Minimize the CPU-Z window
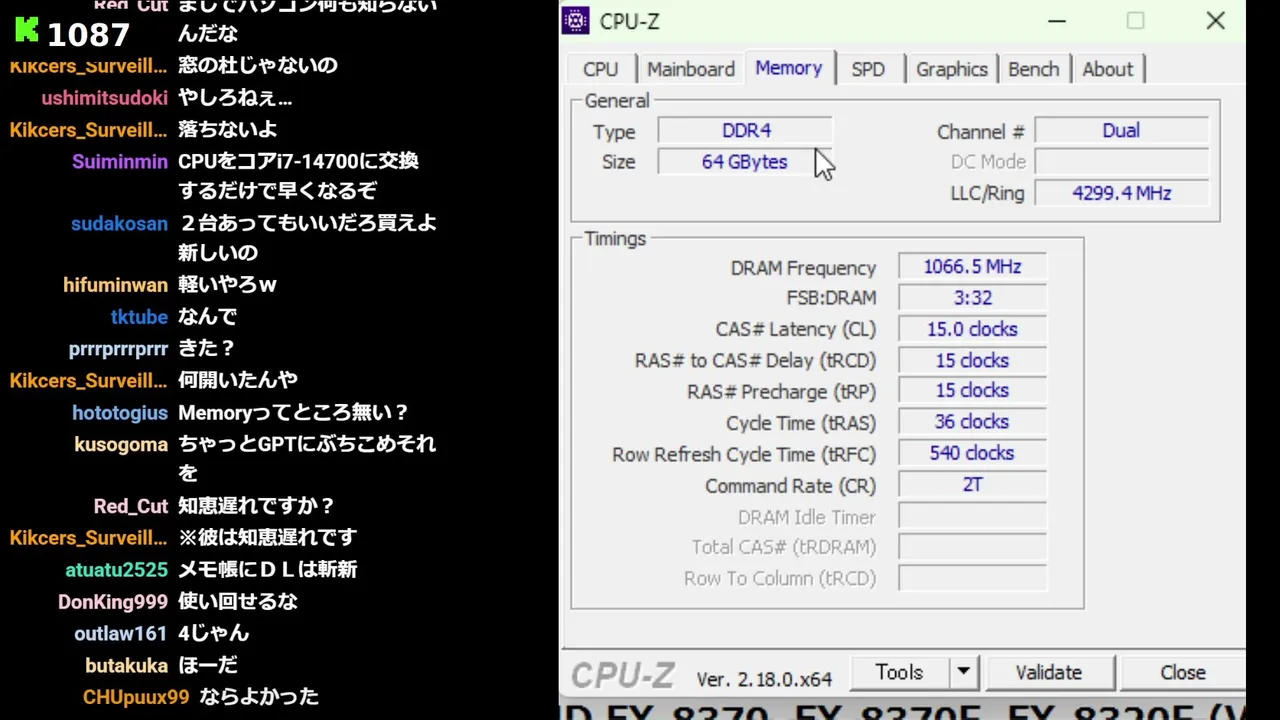 coord(1057,20)
